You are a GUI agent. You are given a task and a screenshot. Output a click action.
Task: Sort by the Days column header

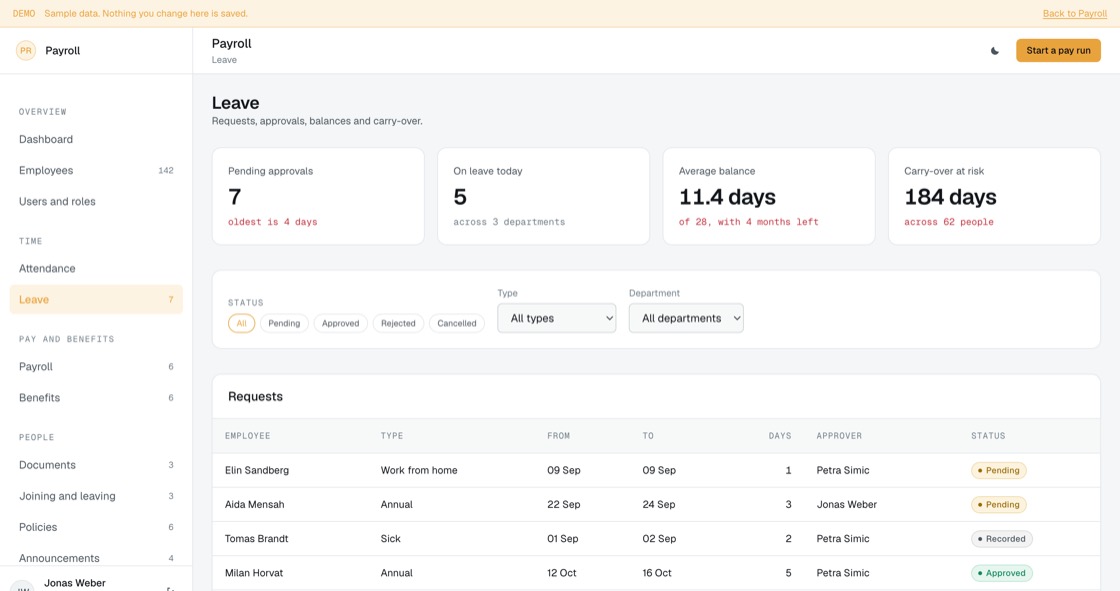tap(779, 435)
